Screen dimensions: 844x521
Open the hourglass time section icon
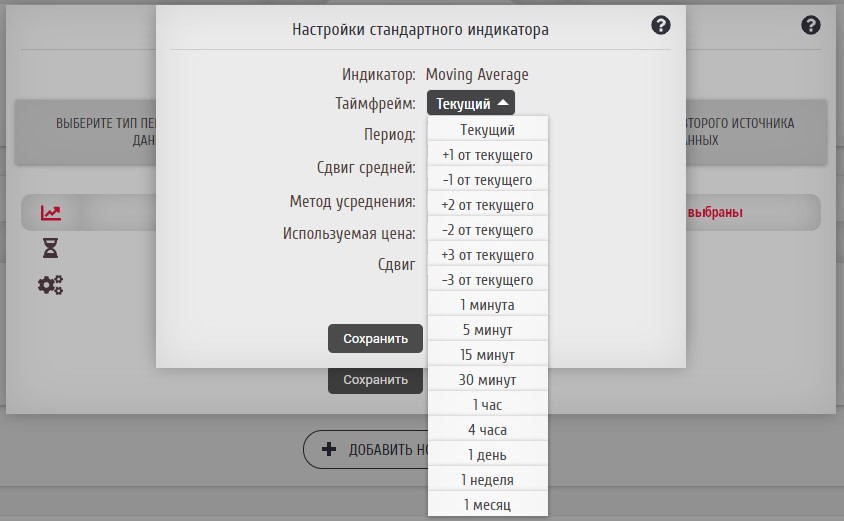tap(50, 248)
